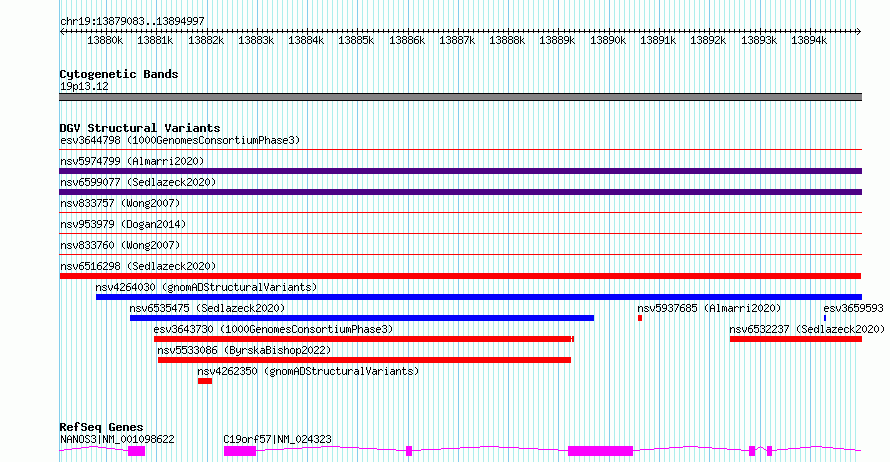Image resolution: width=890 pixels, height=462 pixels.
Task: Open the nsv6516298 (Sedlazeck2020) variant label
Action: (x=138, y=266)
